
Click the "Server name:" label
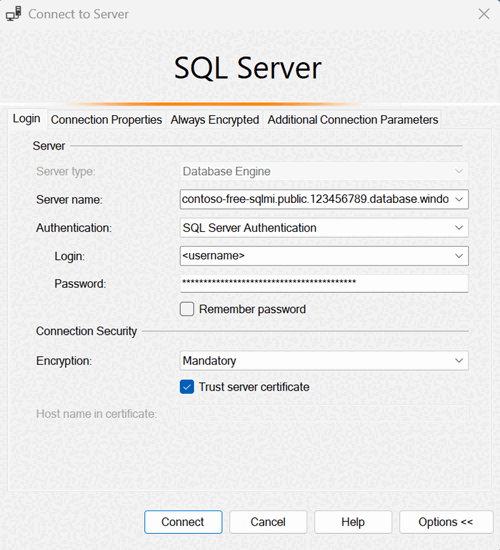pos(69,200)
